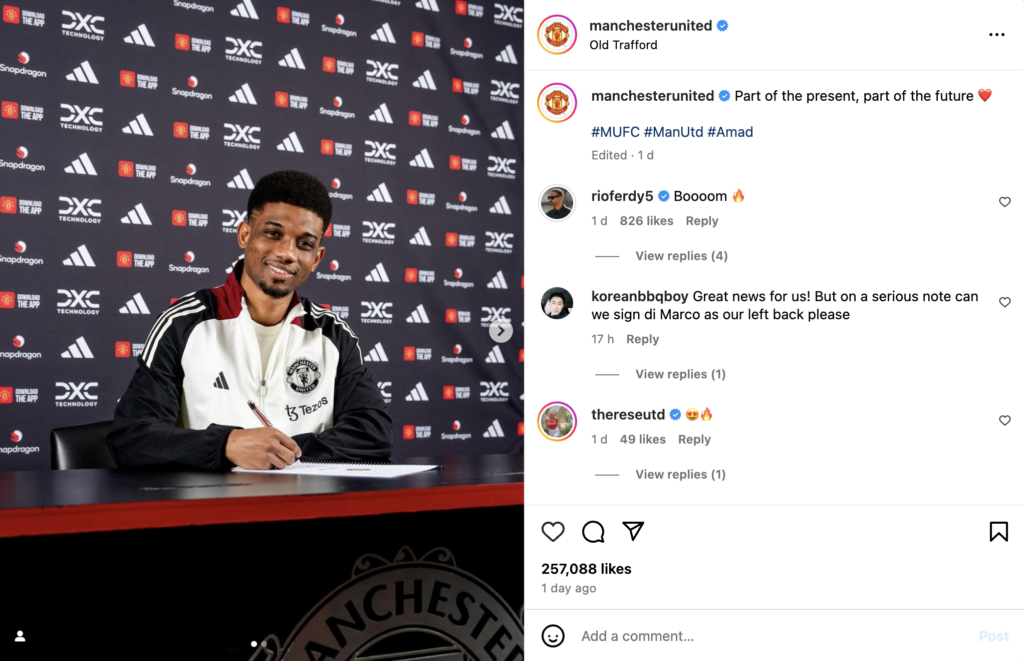Share the post via paper plane icon
The image size is (1024, 661).
633,531
